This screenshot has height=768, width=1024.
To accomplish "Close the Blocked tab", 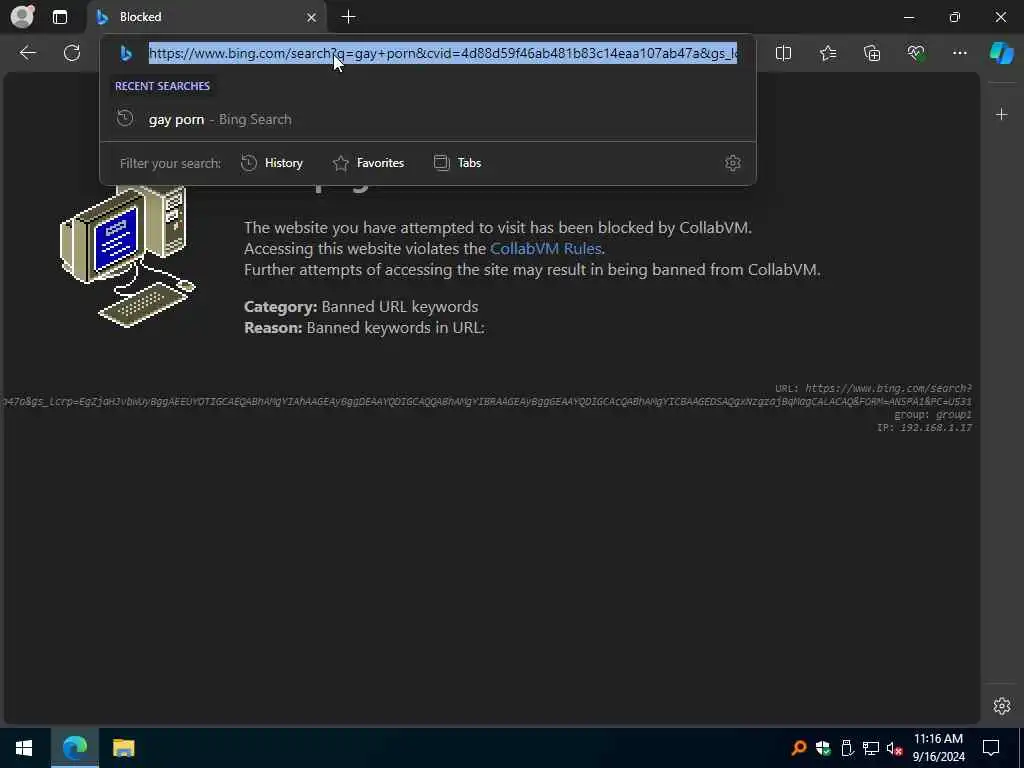I will pyautogui.click(x=312, y=18).
